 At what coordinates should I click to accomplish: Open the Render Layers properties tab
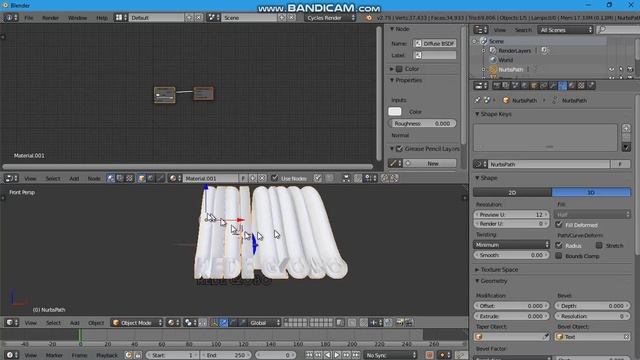point(506,86)
